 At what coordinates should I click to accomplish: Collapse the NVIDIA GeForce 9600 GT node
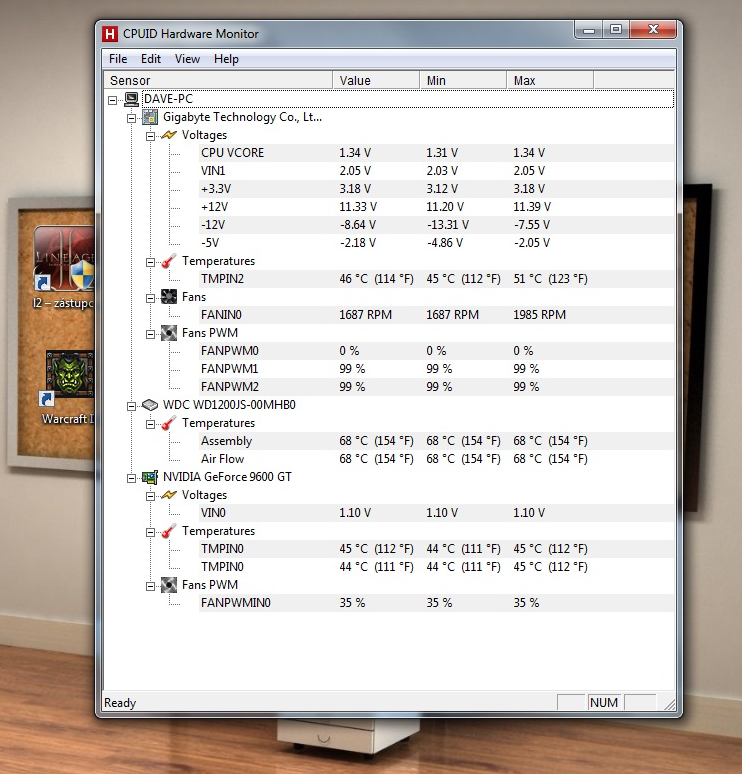(131, 478)
